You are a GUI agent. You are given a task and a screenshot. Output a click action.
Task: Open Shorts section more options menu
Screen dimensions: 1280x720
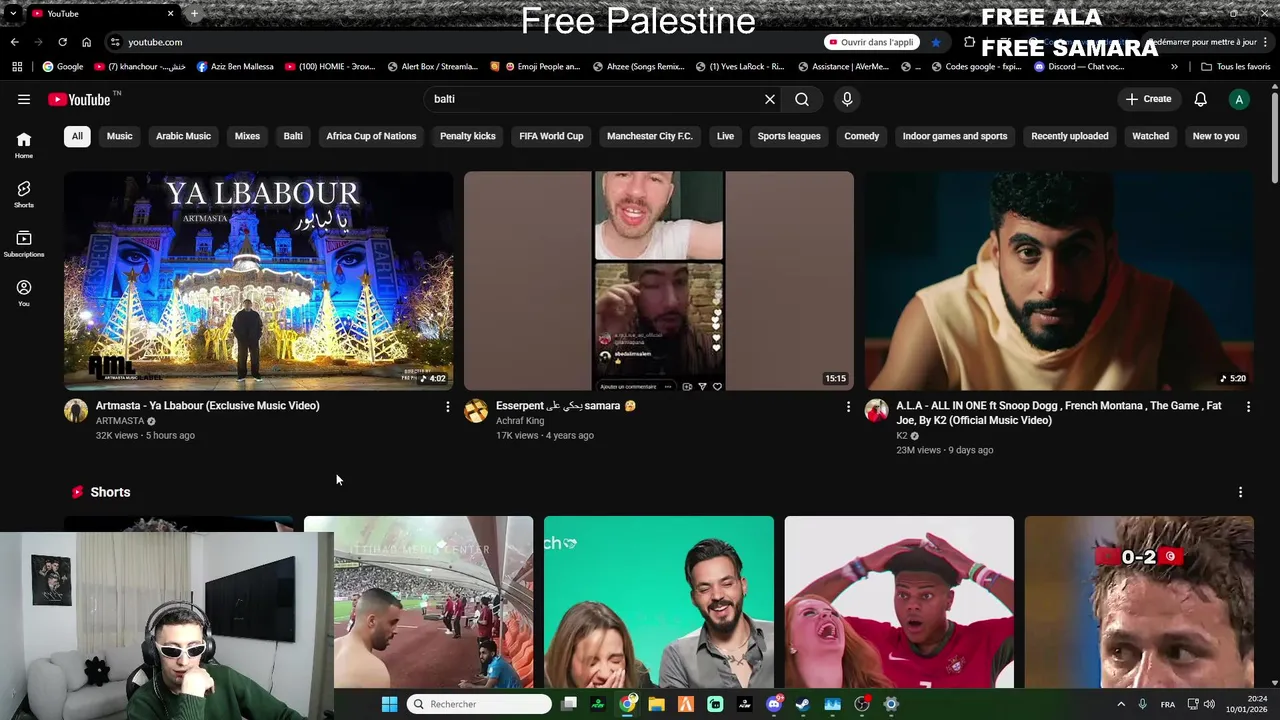(1240, 492)
